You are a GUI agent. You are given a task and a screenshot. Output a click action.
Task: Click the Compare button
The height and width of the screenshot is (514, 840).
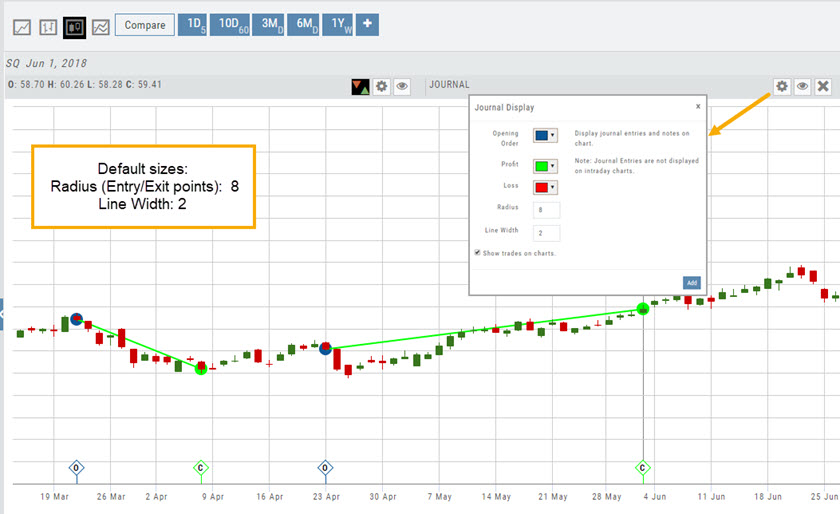[144, 25]
